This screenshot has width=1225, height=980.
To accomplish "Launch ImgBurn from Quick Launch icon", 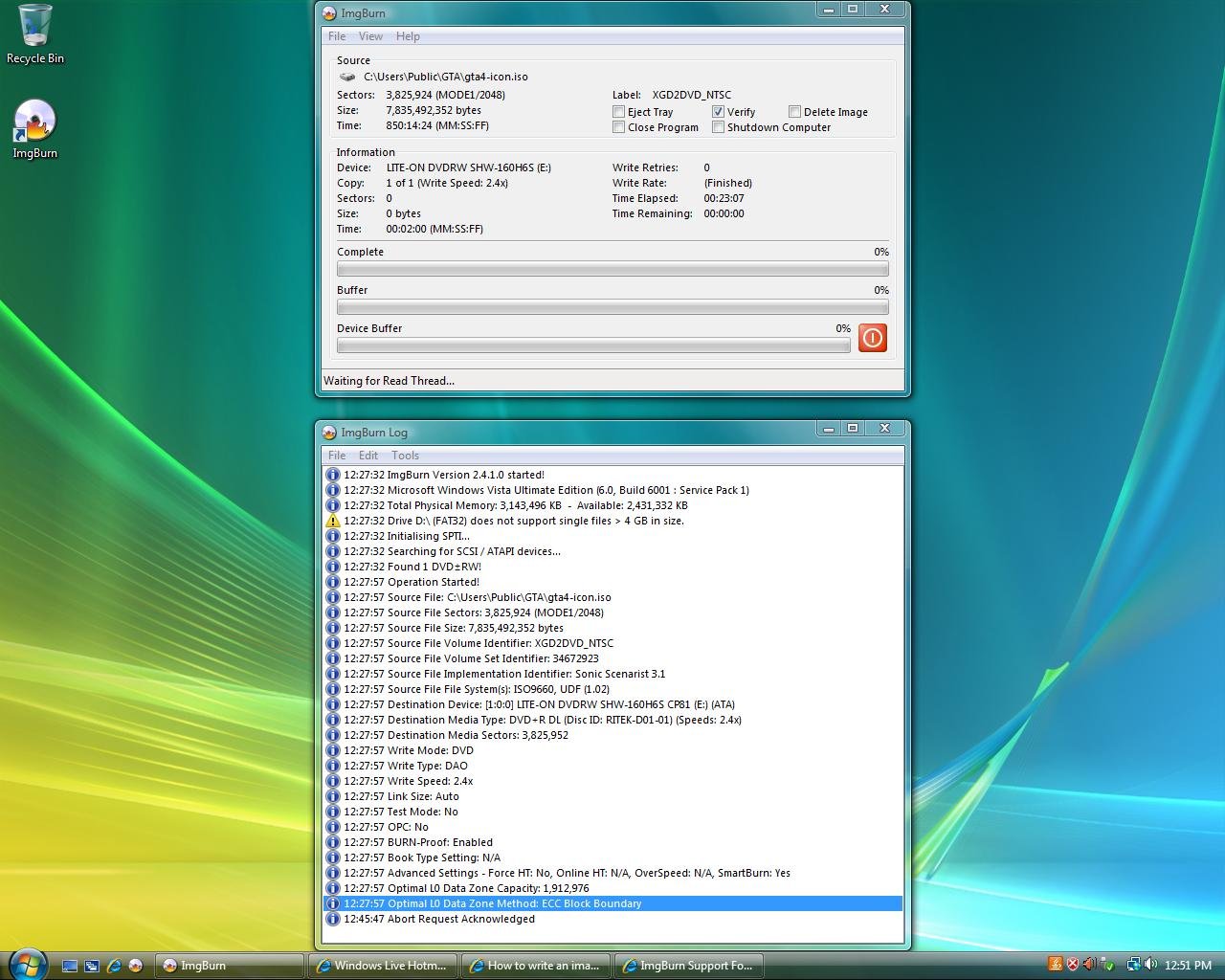I will coord(136,966).
